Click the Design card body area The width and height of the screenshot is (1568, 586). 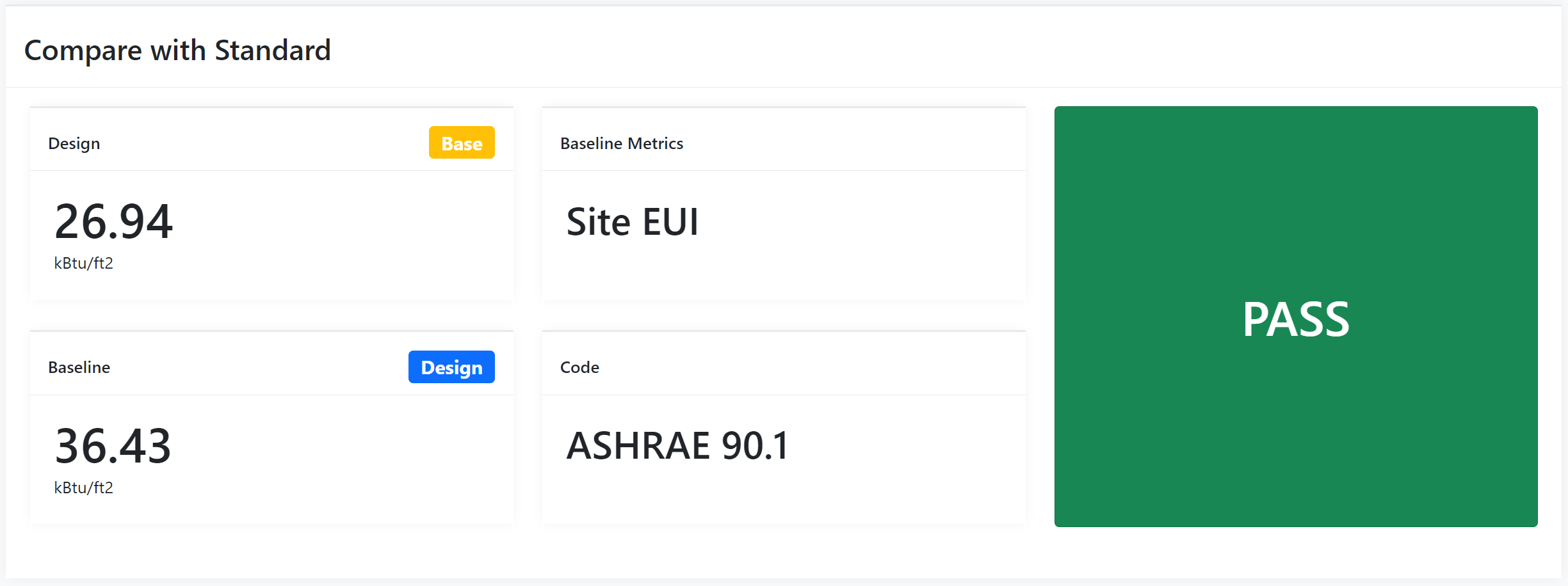coord(271,235)
